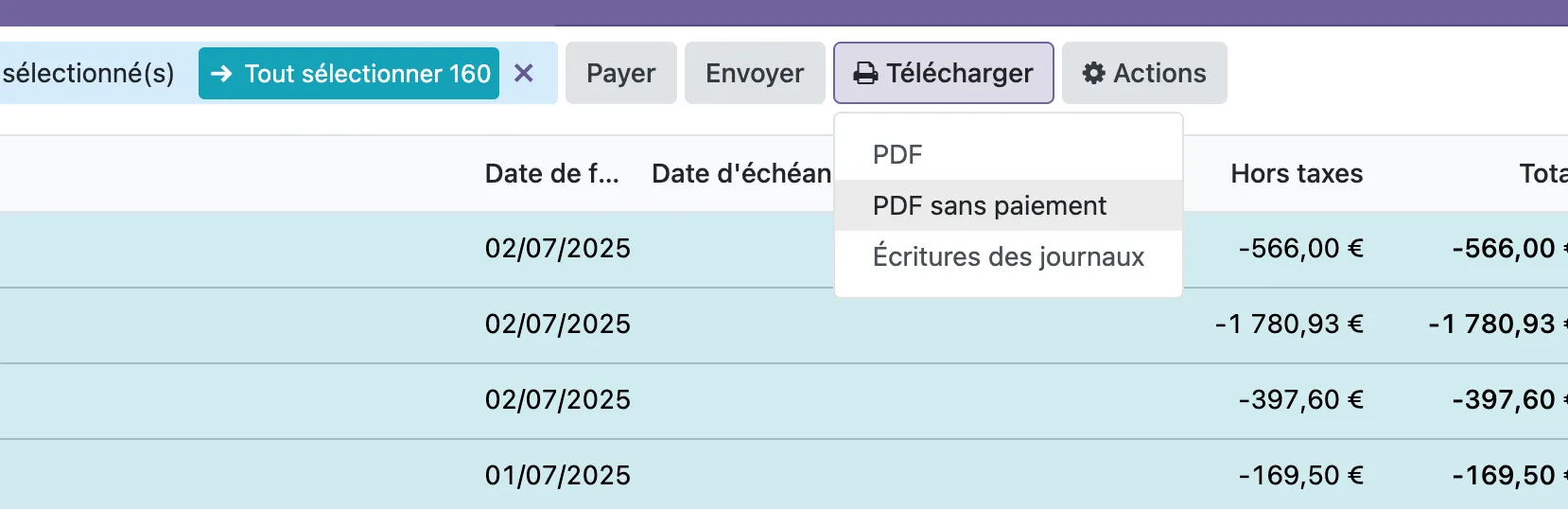Click the gear icon on Actions
Screen dimensions: 1568x509
click(x=1094, y=74)
